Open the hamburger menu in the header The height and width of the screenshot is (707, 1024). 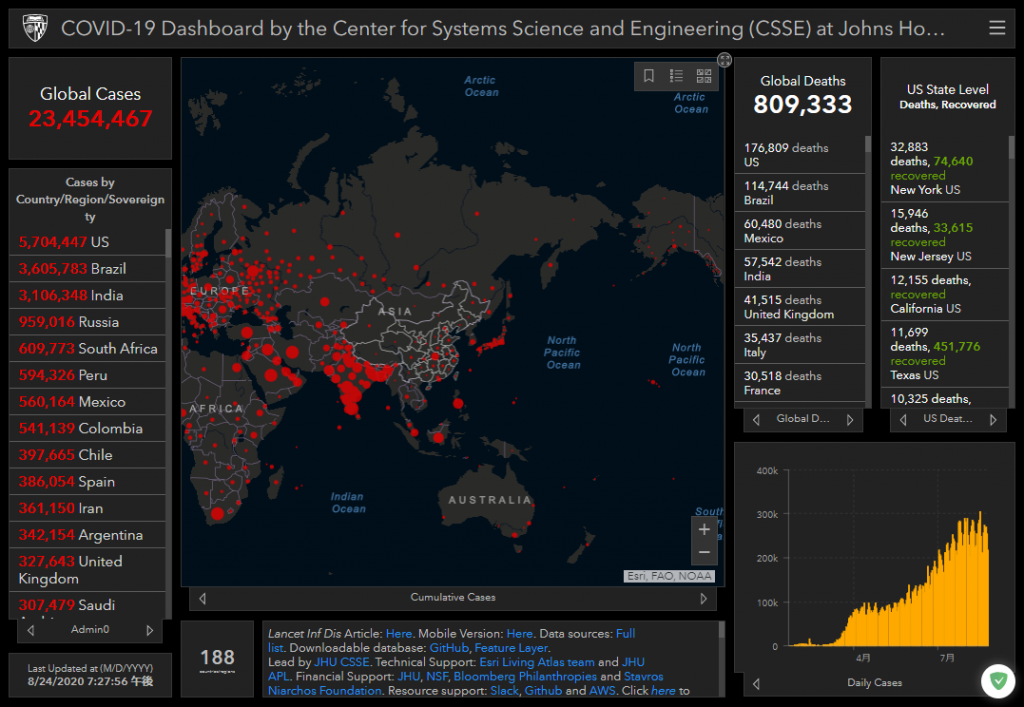[x=997, y=27]
